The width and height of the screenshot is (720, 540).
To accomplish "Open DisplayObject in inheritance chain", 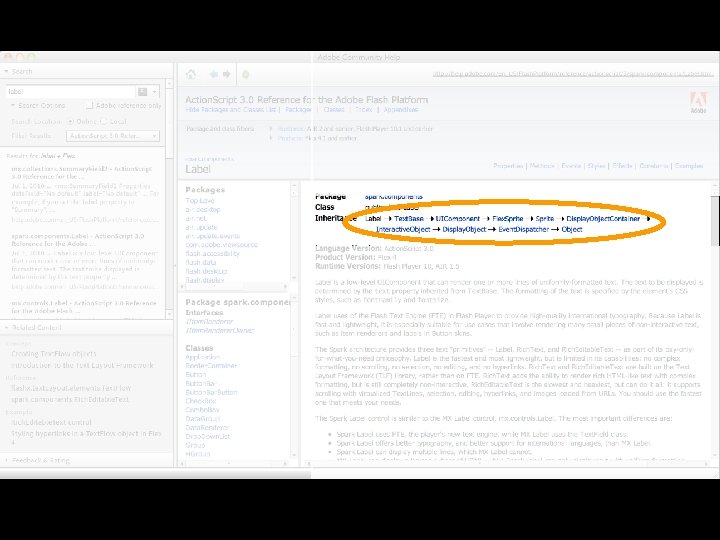I will pos(464,229).
